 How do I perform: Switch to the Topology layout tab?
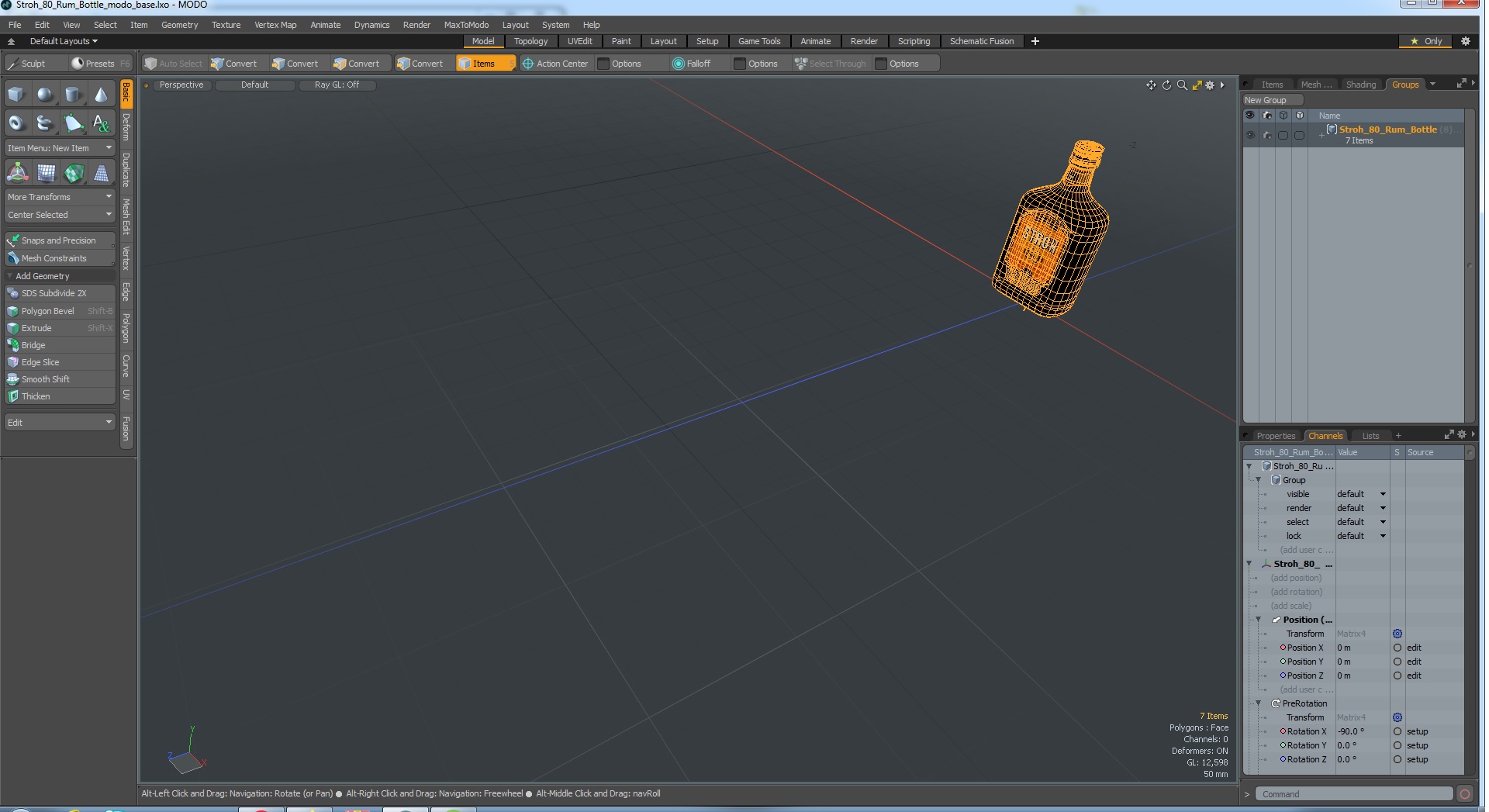(x=530, y=41)
